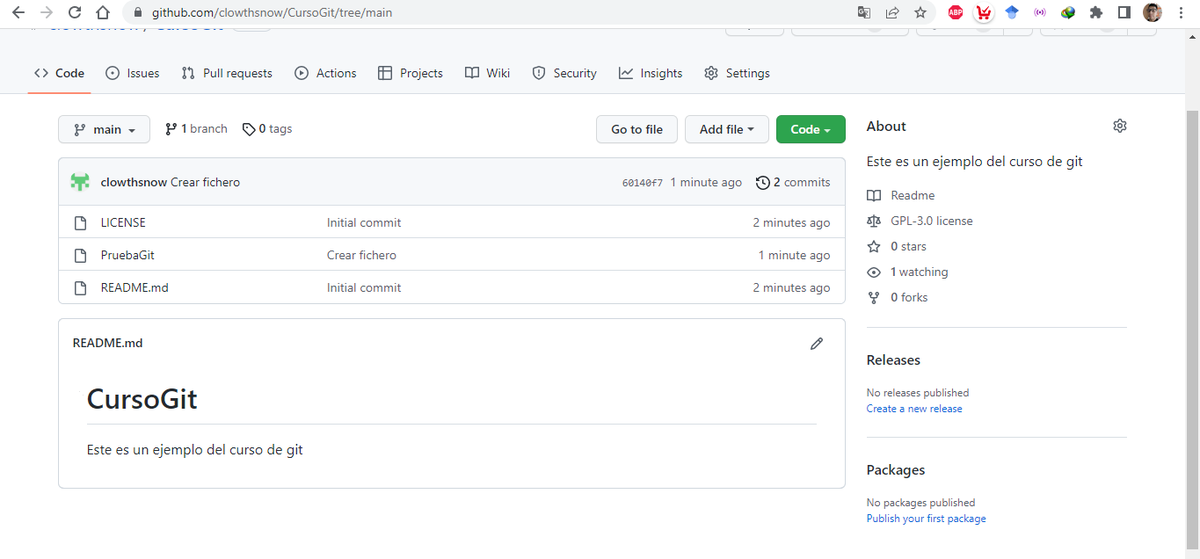
Task: Click the translate page icon in address bar
Action: [x=864, y=13]
